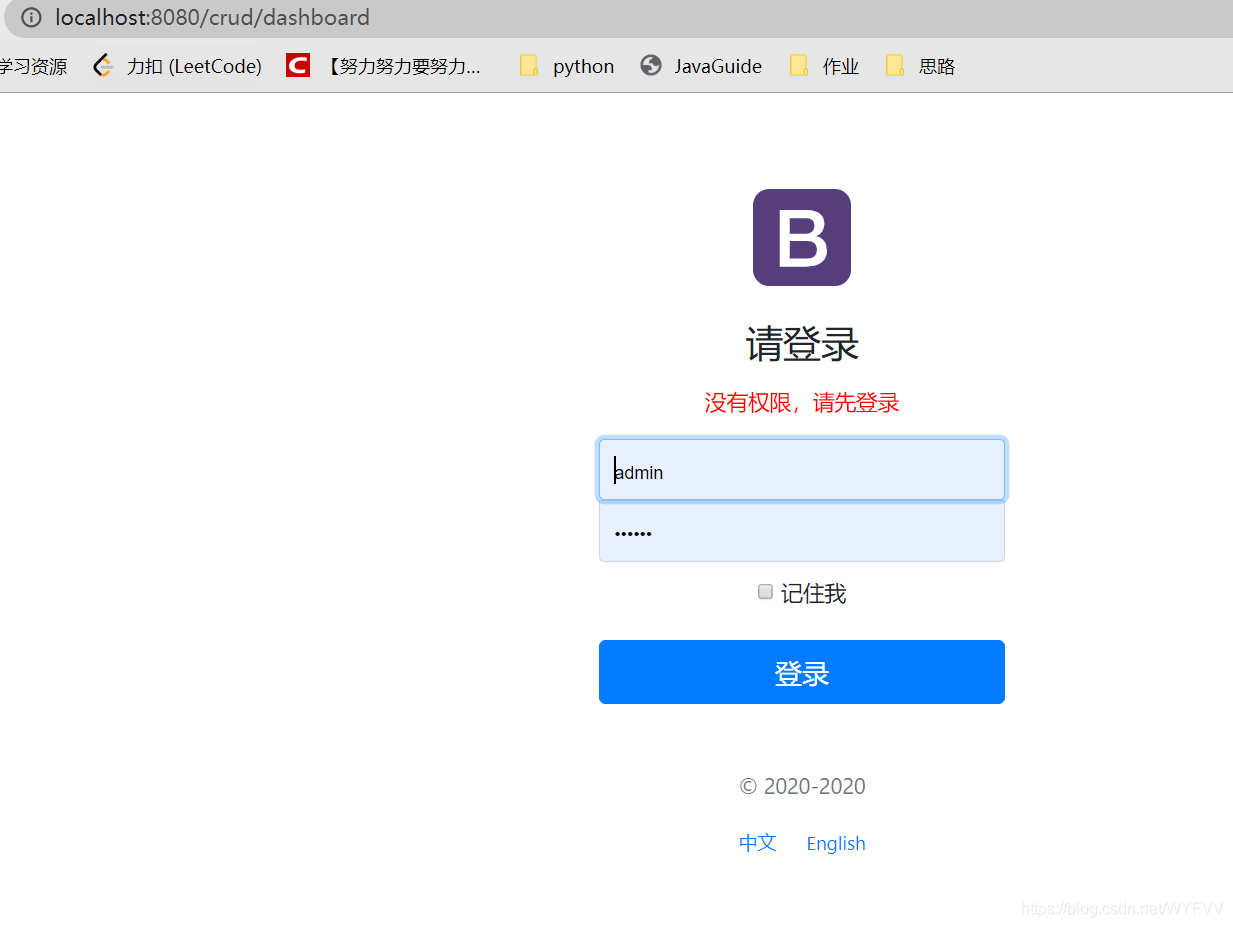Click the blue 登录 button
The height and width of the screenshot is (927, 1233).
pyautogui.click(x=802, y=672)
